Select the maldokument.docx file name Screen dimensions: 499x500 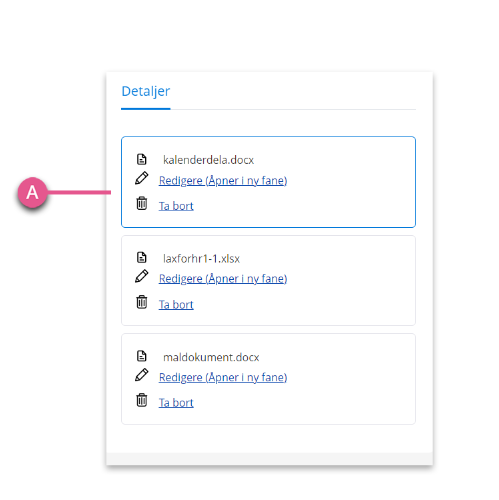coord(211,357)
